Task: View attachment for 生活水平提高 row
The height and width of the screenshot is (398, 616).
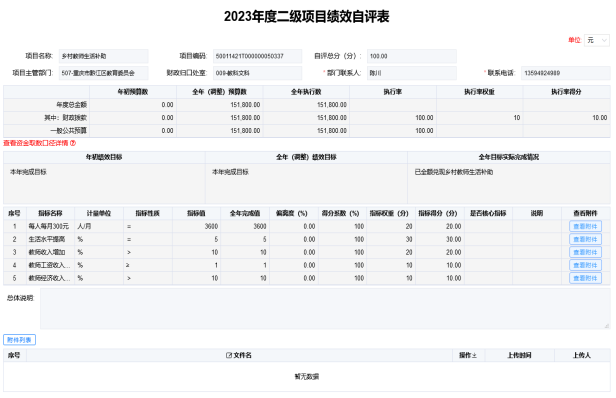Action: [x=585, y=239]
